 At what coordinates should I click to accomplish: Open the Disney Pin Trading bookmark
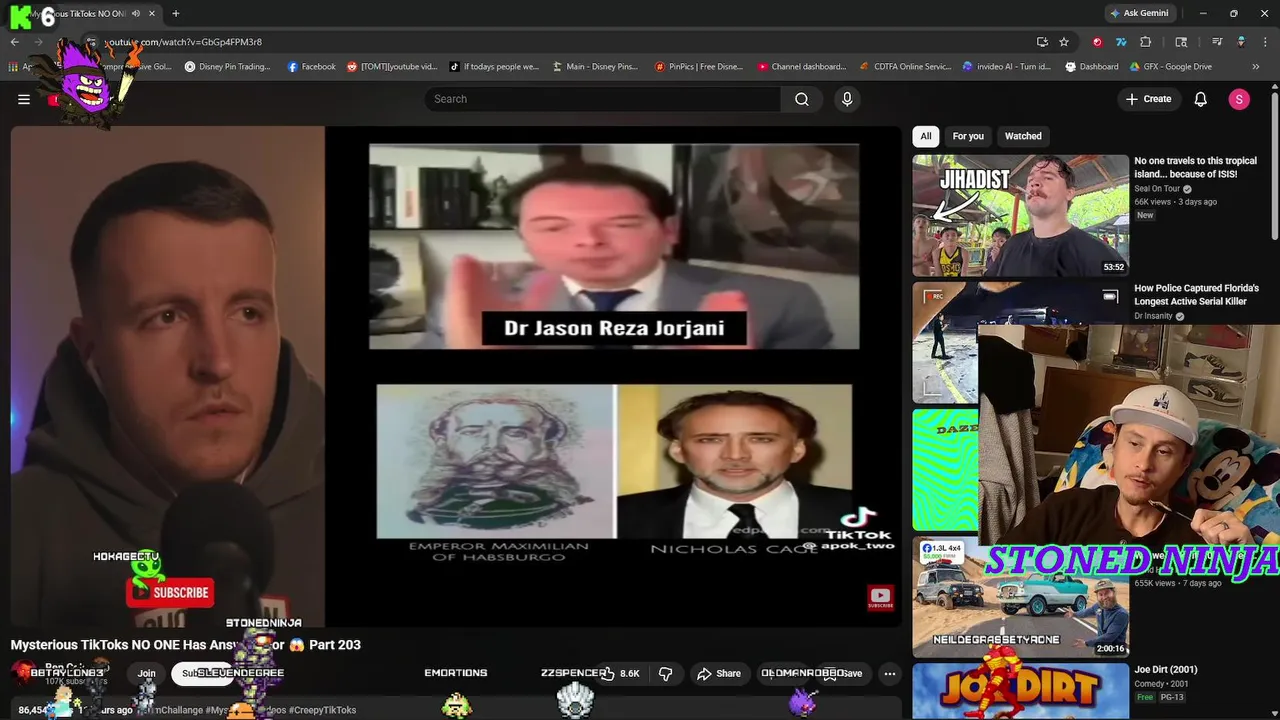pos(227,67)
